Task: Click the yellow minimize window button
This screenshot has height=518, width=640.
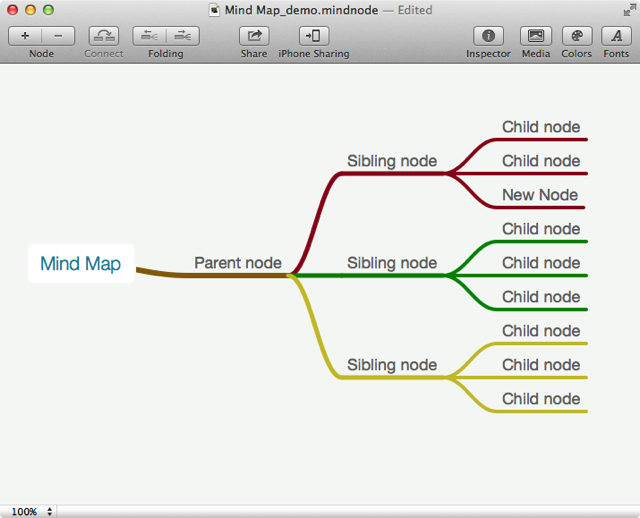Action: pyautogui.click(x=31, y=10)
